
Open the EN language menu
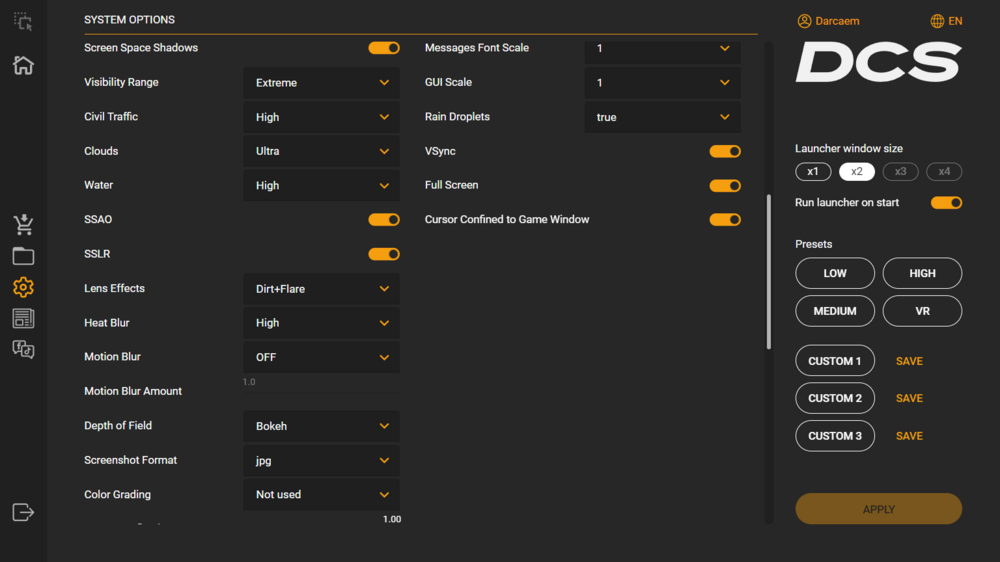click(x=946, y=21)
